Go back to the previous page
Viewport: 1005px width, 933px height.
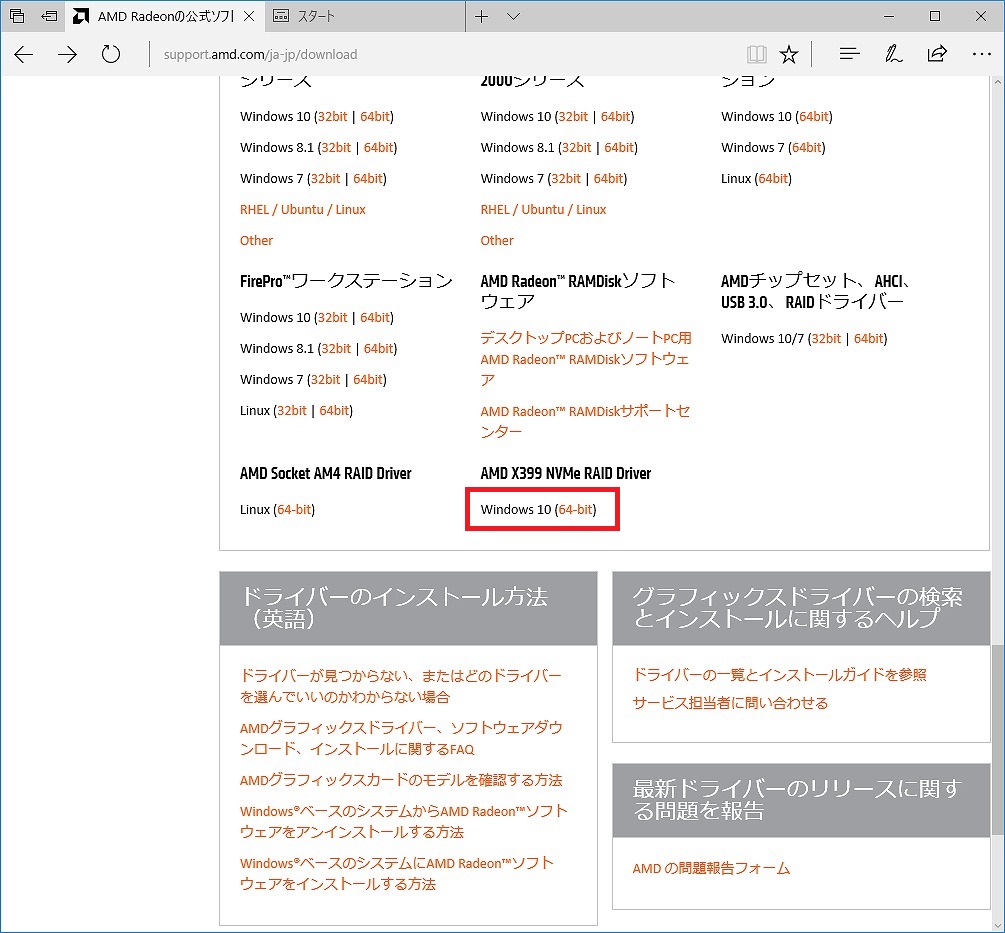(24, 54)
